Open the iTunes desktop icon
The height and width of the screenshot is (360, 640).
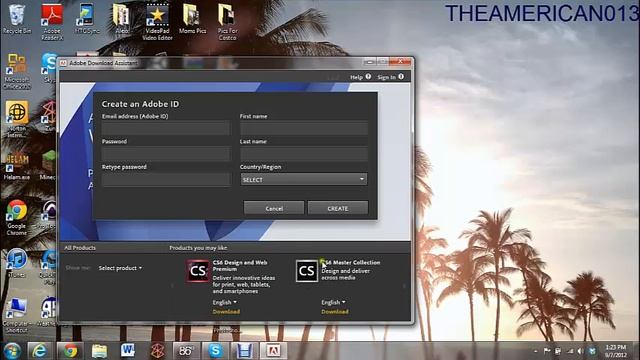pos(17,263)
